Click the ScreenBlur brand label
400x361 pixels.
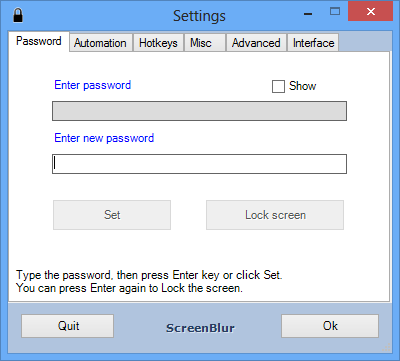200,328
